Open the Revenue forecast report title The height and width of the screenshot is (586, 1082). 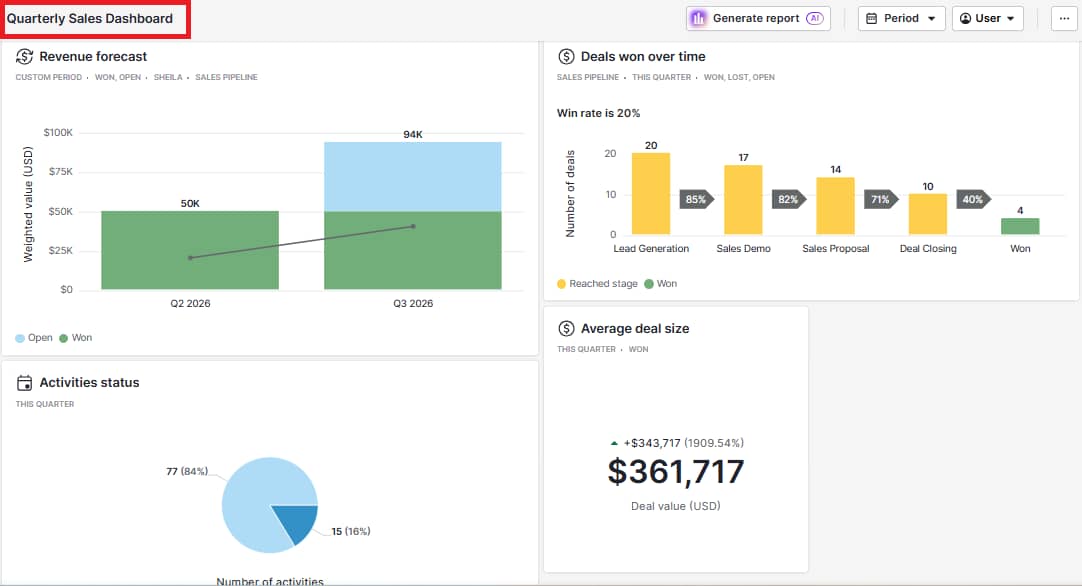pos(93,57)
